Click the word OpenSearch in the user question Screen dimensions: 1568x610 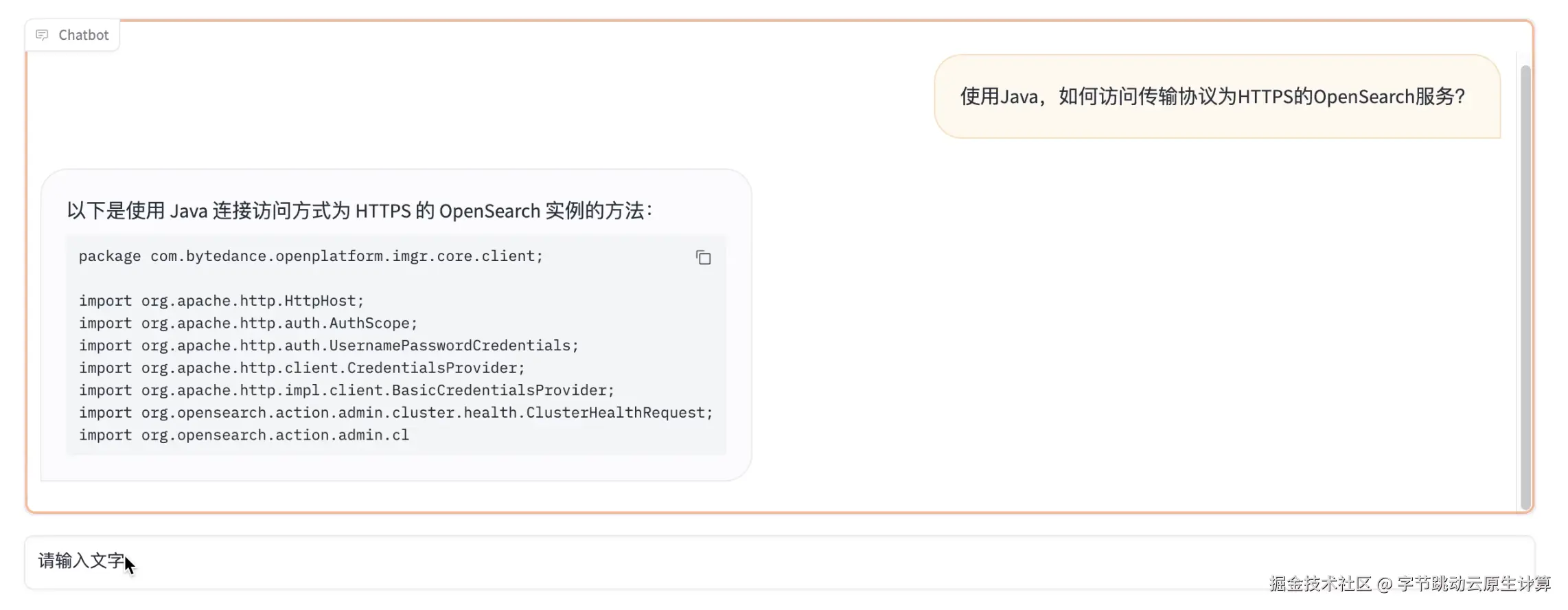pyautogui.click(x=1363, y=97)
